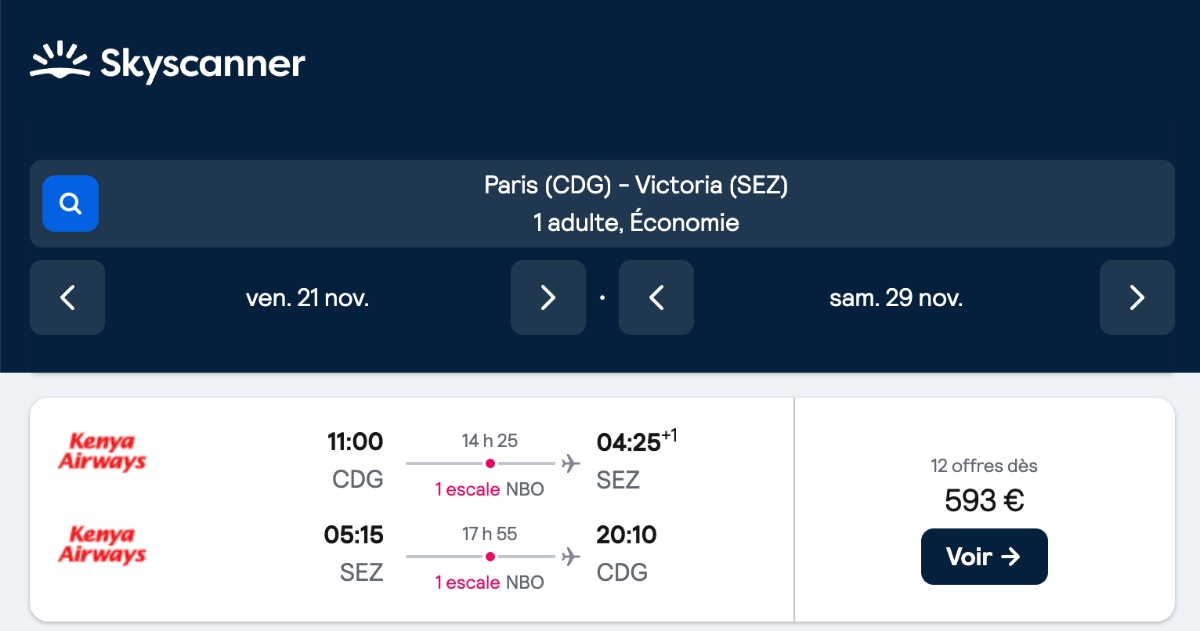The height and width of the screenshot is (631, 1200).
Task: Click outbound flight plane icon
Action: coord(571,463)
